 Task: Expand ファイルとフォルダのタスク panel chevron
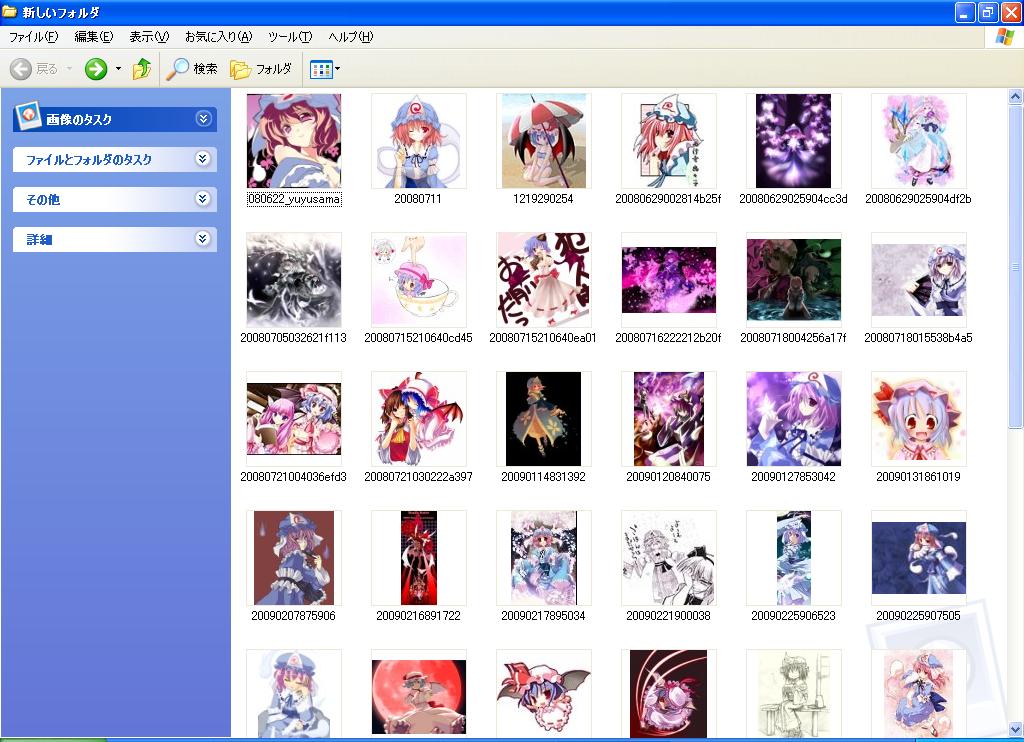click(202, 159)
